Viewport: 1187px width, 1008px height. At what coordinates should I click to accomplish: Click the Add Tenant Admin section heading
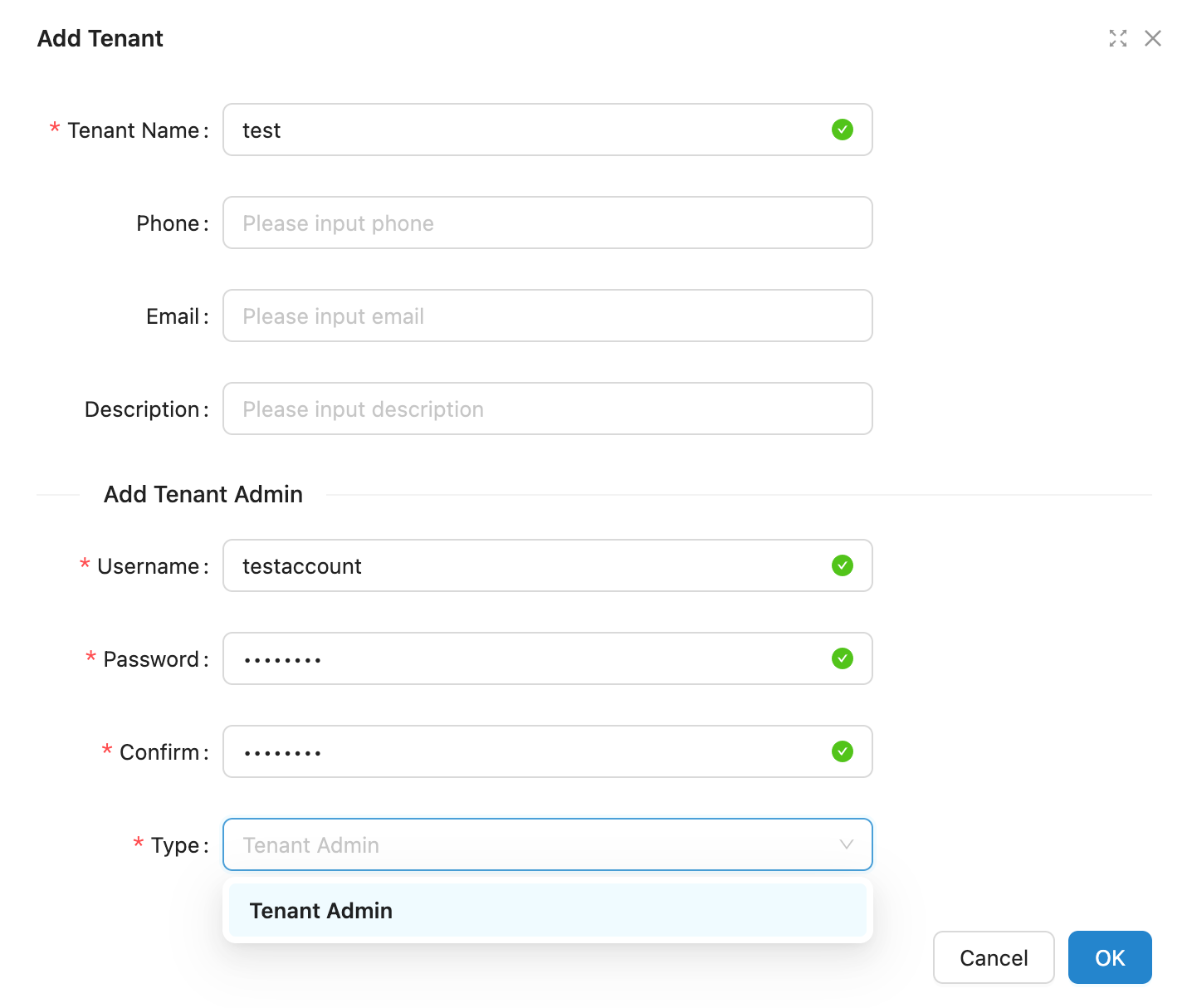203,494
